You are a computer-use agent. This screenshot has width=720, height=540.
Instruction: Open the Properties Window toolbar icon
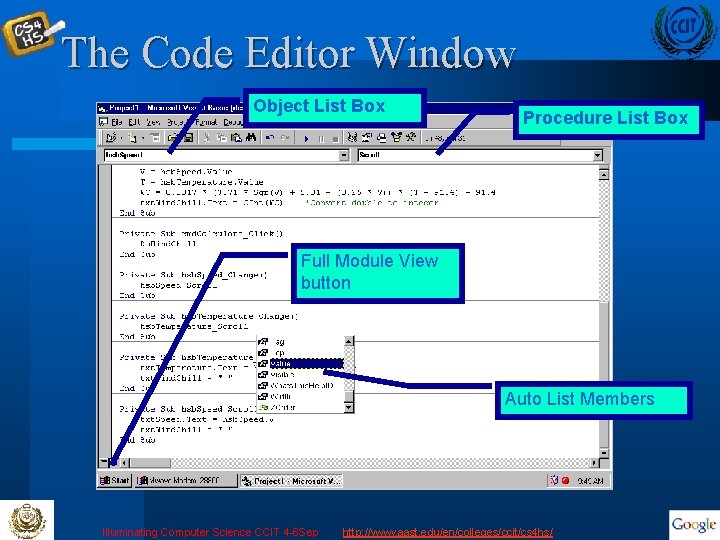pyautogui.click(x=367, y=137)
